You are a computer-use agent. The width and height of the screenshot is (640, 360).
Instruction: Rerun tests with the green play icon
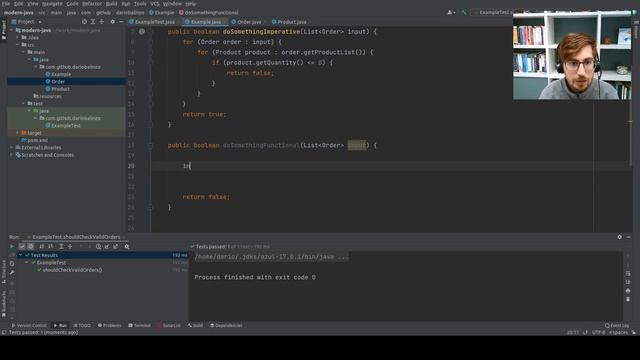12,247
